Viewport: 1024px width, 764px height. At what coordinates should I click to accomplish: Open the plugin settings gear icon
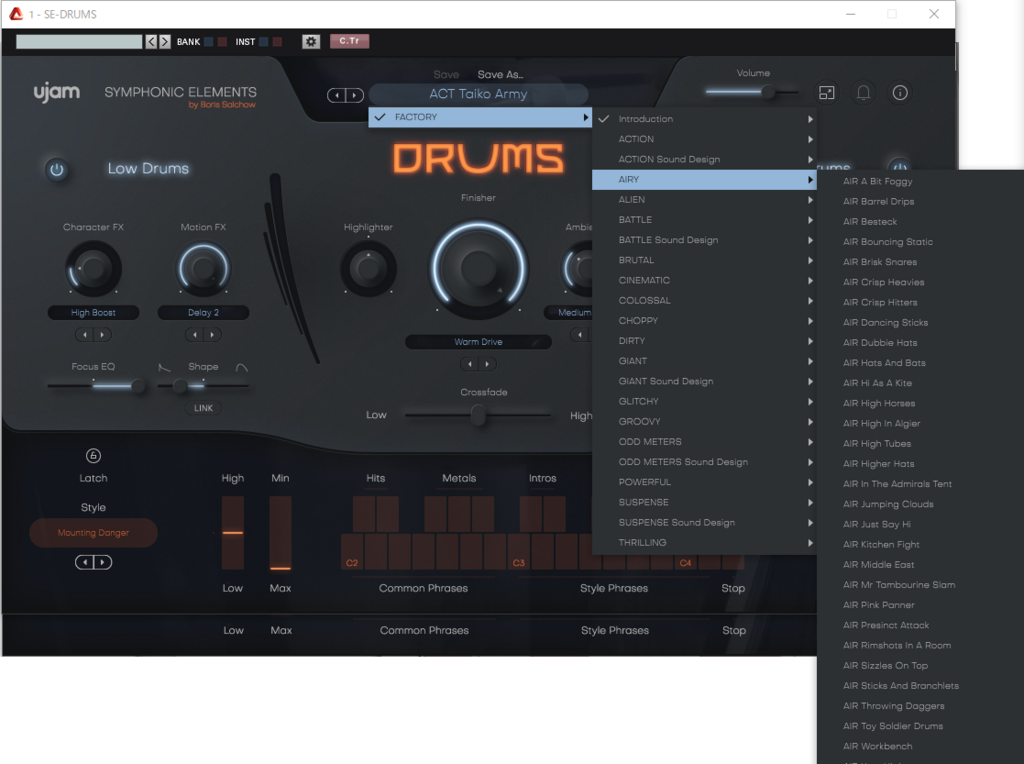[311, 41]
